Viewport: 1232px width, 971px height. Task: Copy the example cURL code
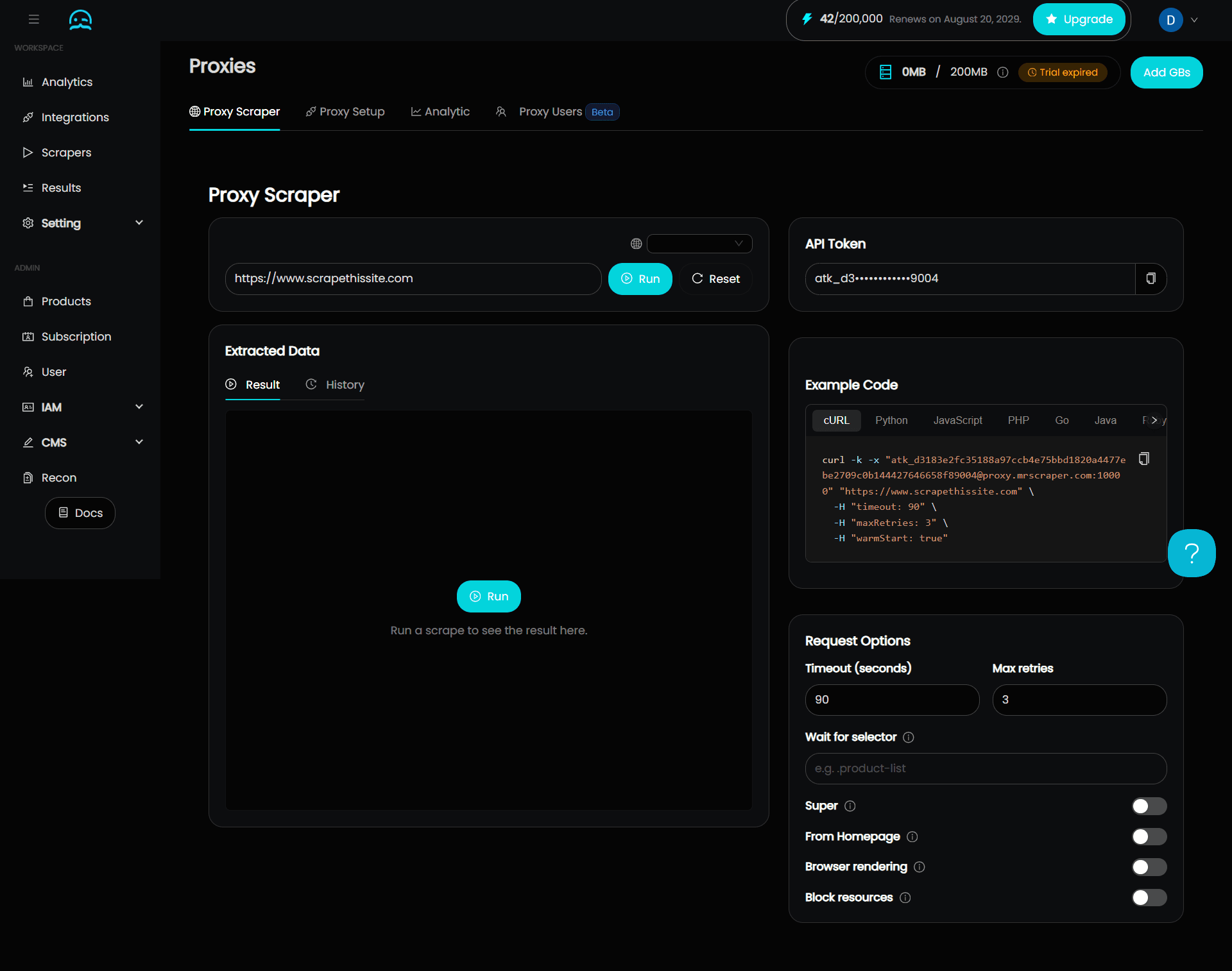pyautogui.click(x=1143, y=459)
